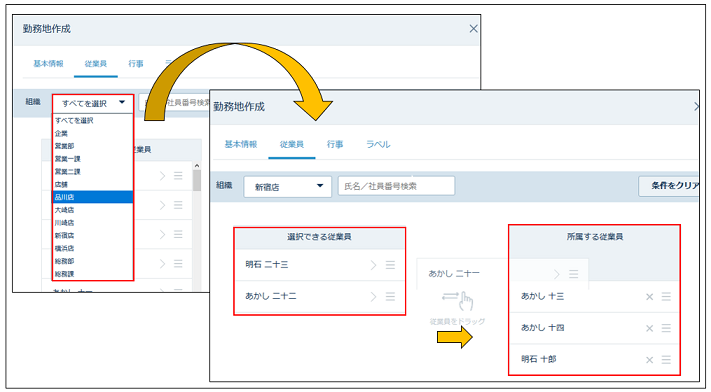Click the drag handle of あかし 十三

666,297
